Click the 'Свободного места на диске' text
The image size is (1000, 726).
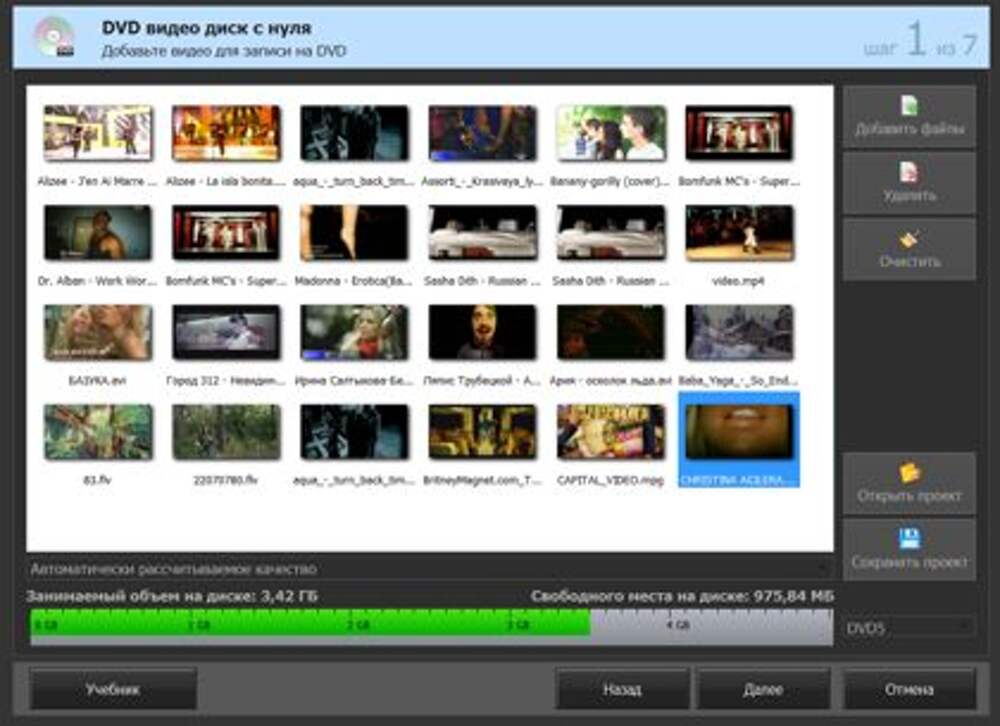click(682, 596)
